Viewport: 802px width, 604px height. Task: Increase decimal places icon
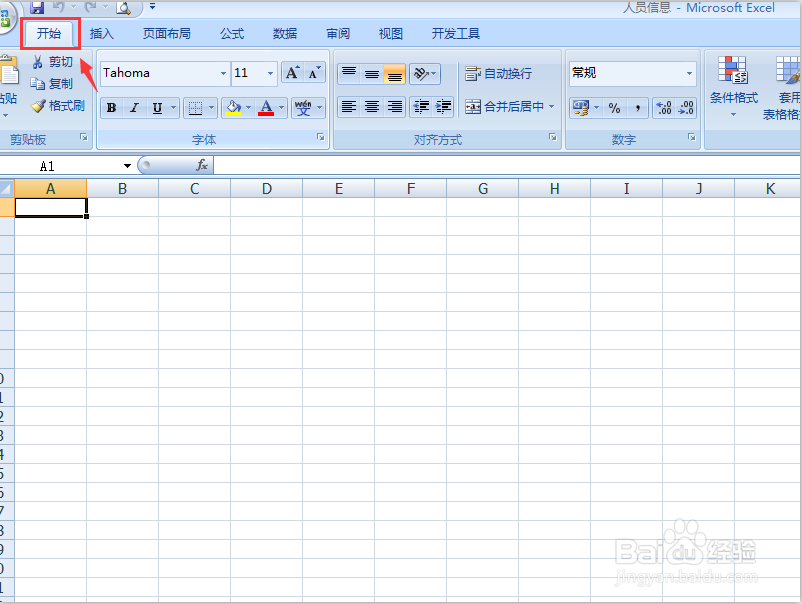[x=664, y=107]
